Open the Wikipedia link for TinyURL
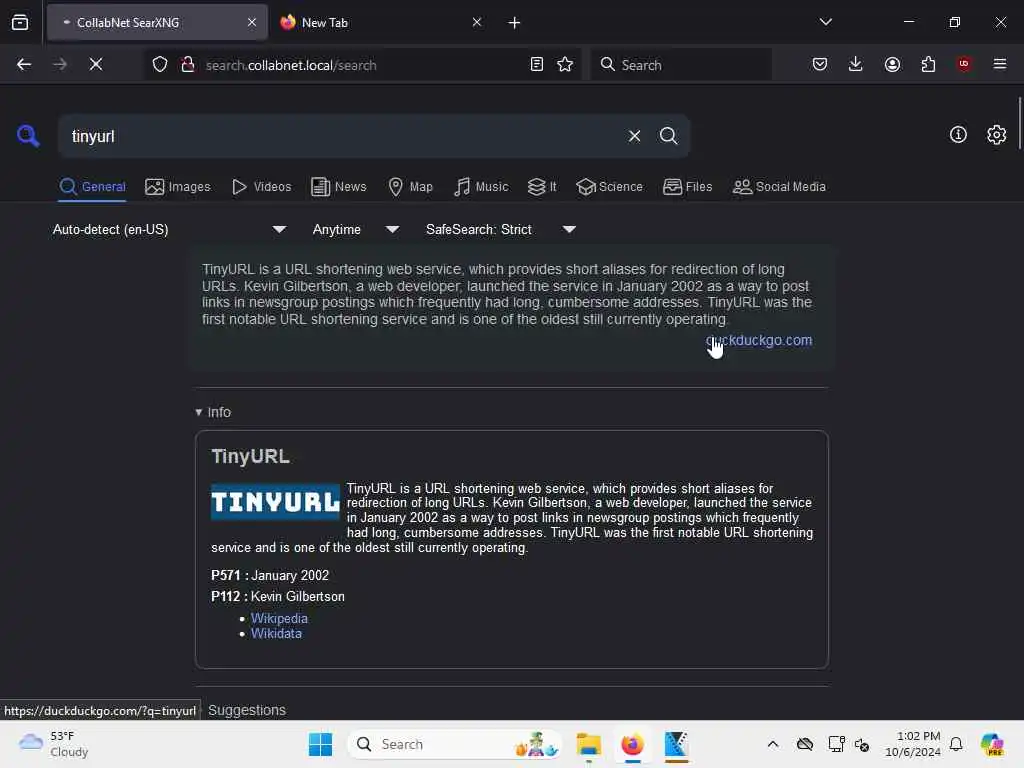The image size is (1024, 768). tap(279, 618)
